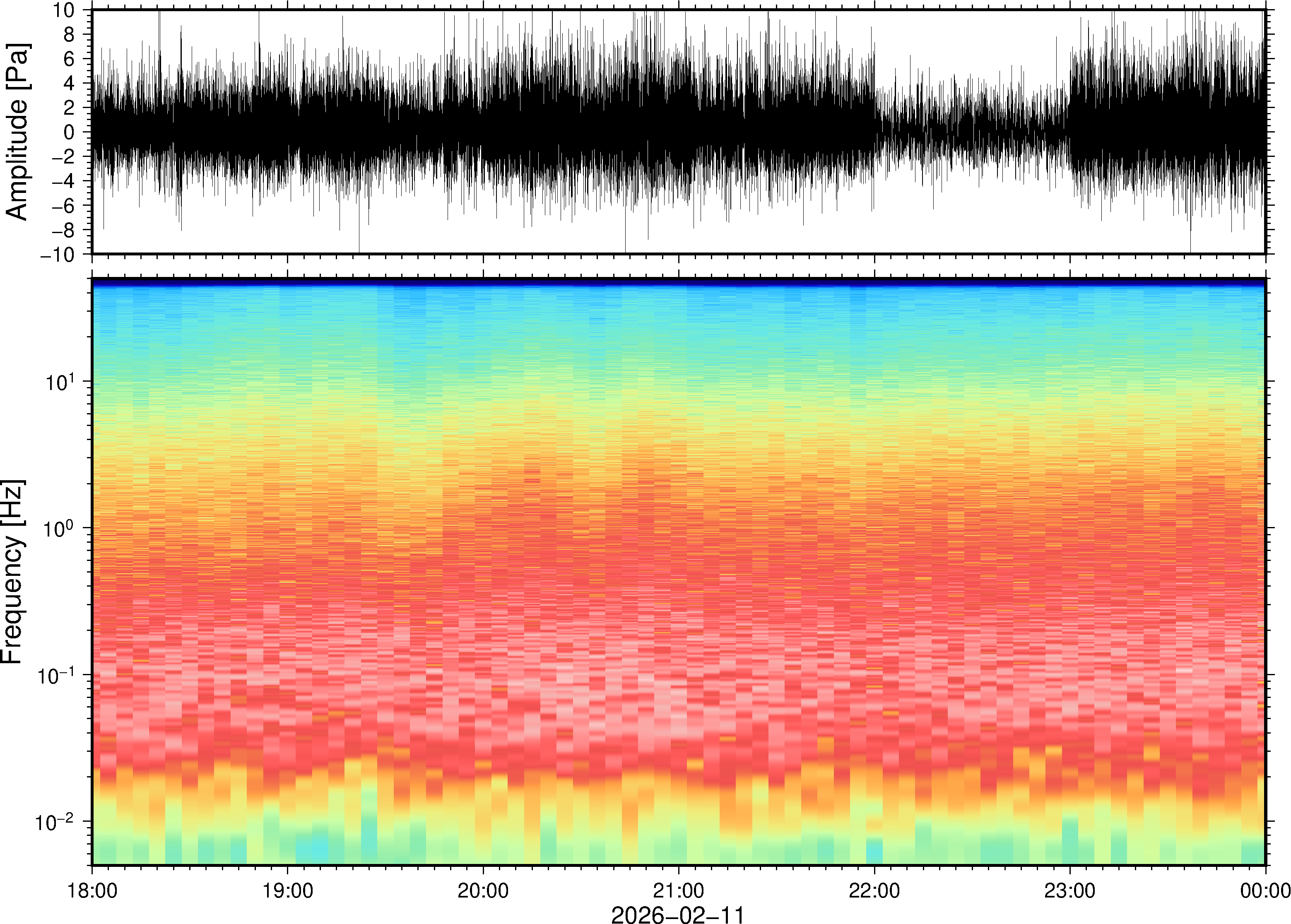Click the 10¹ frequency tick label

[60, 382]
